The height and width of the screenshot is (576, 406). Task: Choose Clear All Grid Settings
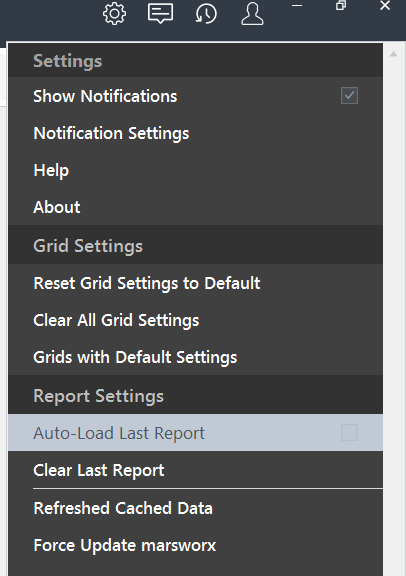(195, 320)
